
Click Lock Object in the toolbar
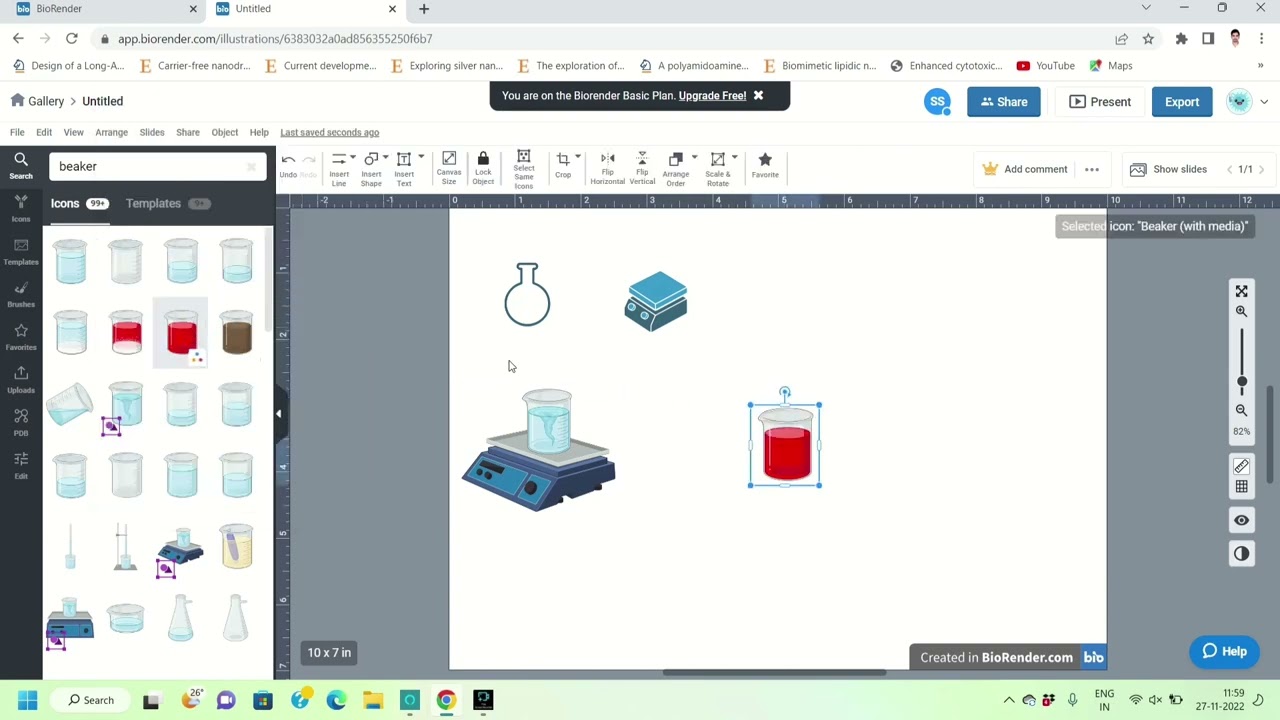click(x=483, y=166)
